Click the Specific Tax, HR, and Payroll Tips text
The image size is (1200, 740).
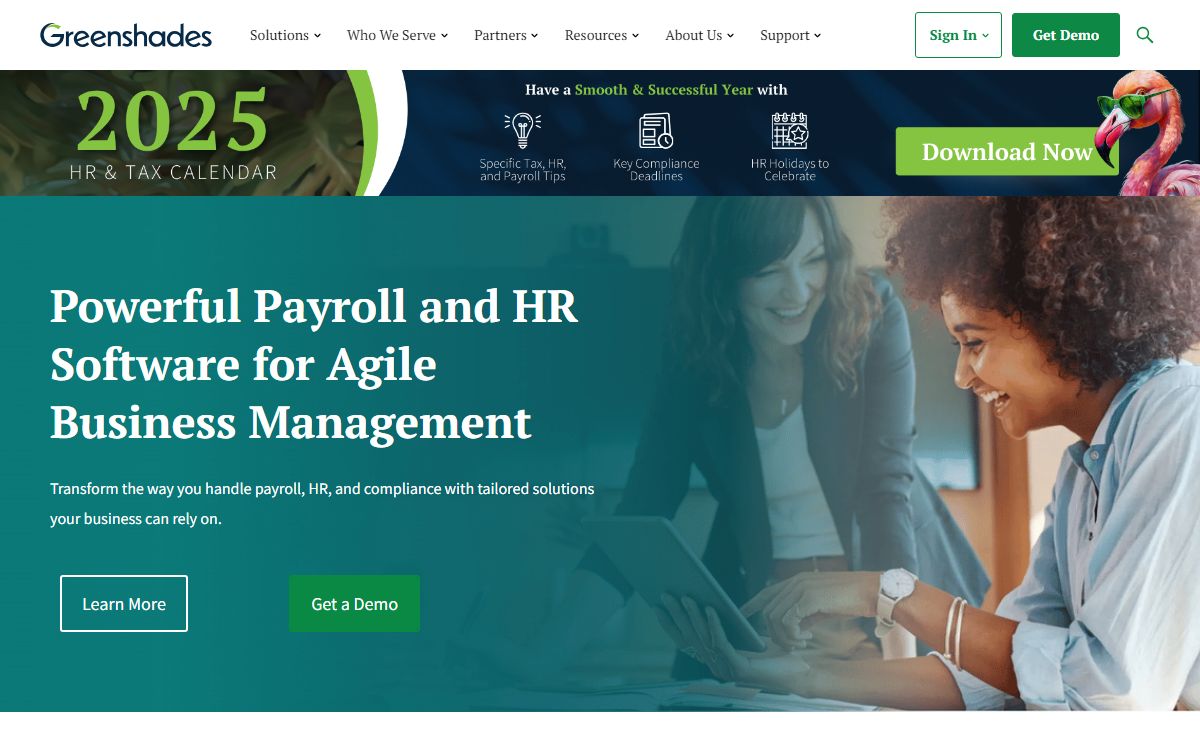click(x=522, y=170)
